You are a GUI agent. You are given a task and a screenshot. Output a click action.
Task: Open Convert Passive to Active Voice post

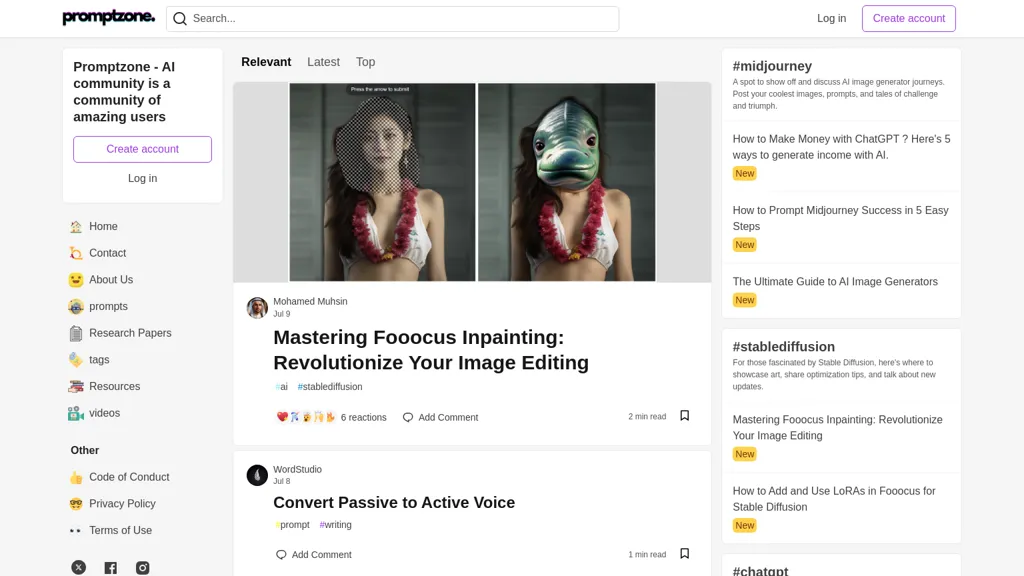(x=394, y=502)
